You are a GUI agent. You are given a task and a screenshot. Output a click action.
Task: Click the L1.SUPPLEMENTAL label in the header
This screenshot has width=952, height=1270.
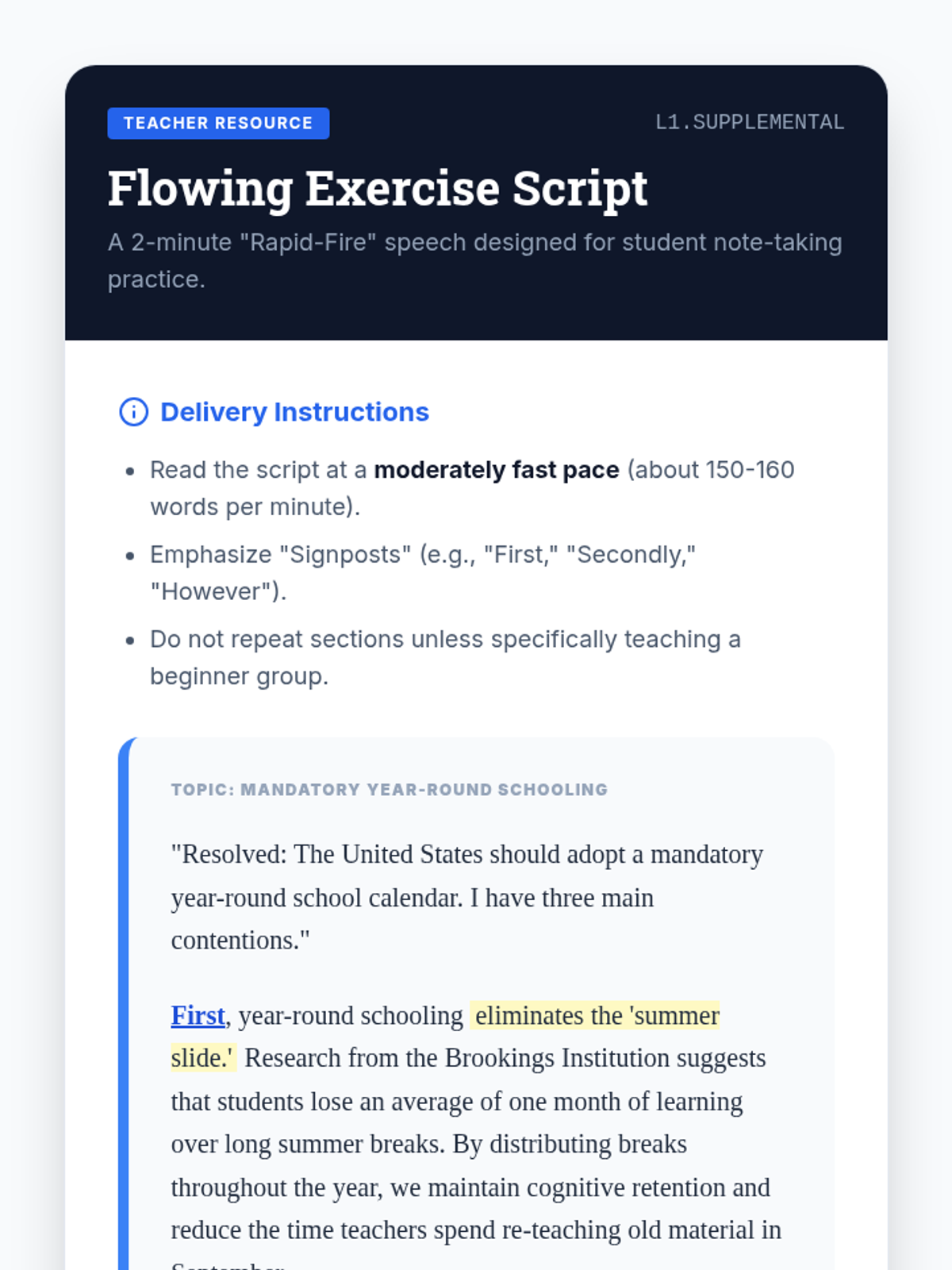tap(750, 122)
